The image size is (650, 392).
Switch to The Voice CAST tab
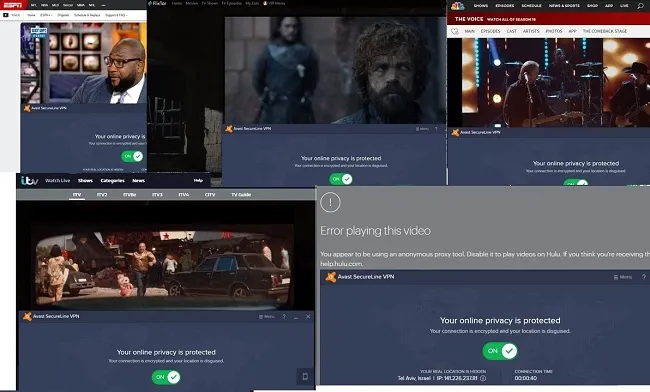(512, 31)
